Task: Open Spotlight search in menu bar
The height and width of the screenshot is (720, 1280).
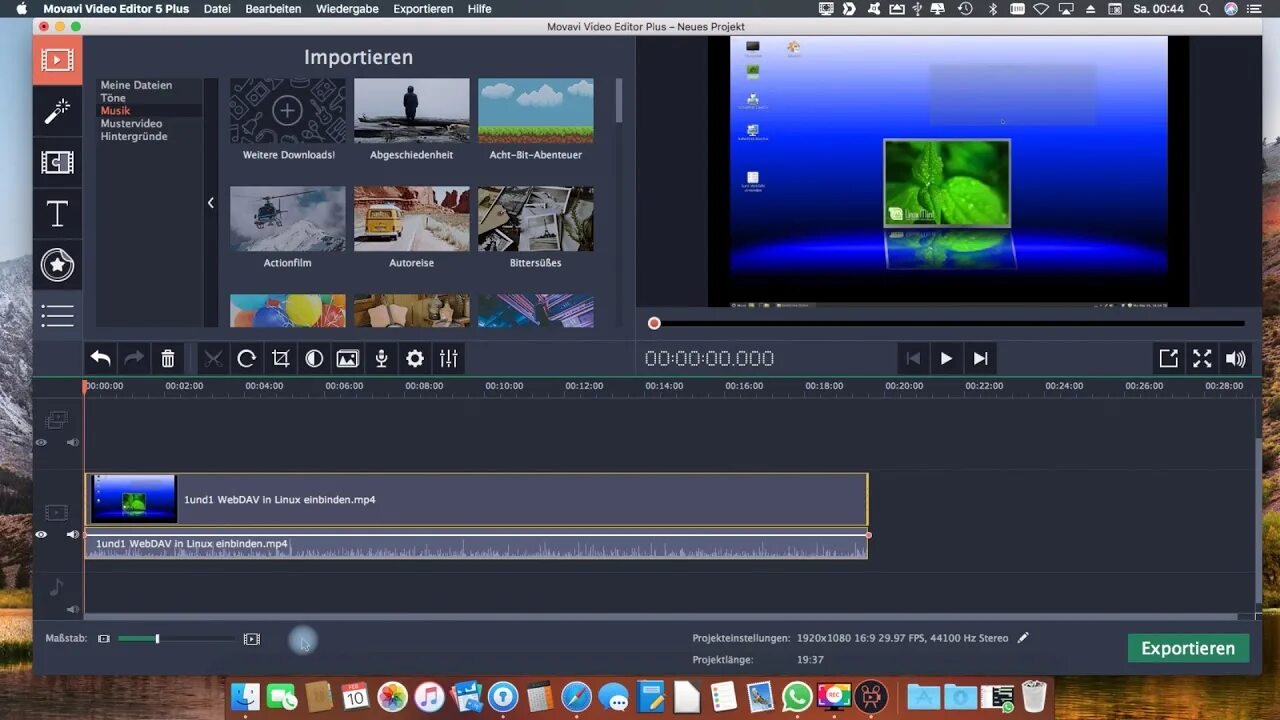Action: point(1205,9)
